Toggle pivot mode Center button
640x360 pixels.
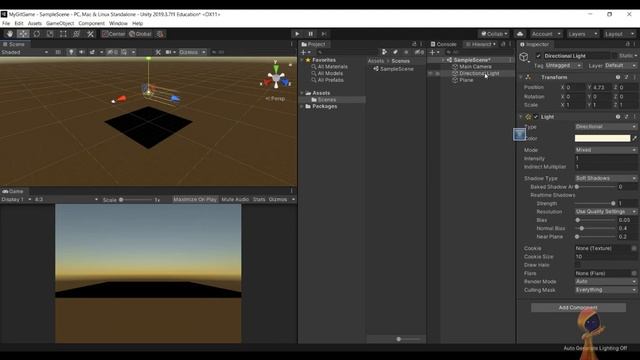113,34
